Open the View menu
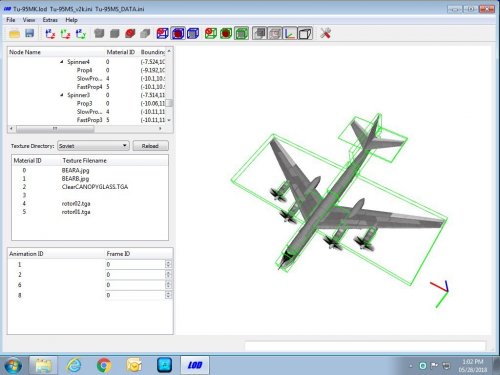The width and height of the screenshot is (500, 375). point(29,20)
